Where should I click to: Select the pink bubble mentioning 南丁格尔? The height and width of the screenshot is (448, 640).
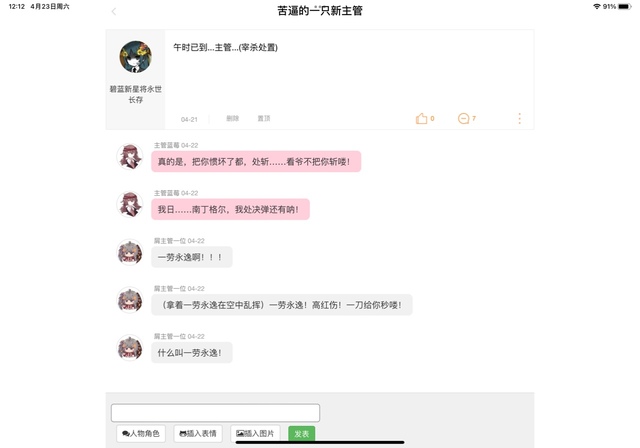pos(230,209)
